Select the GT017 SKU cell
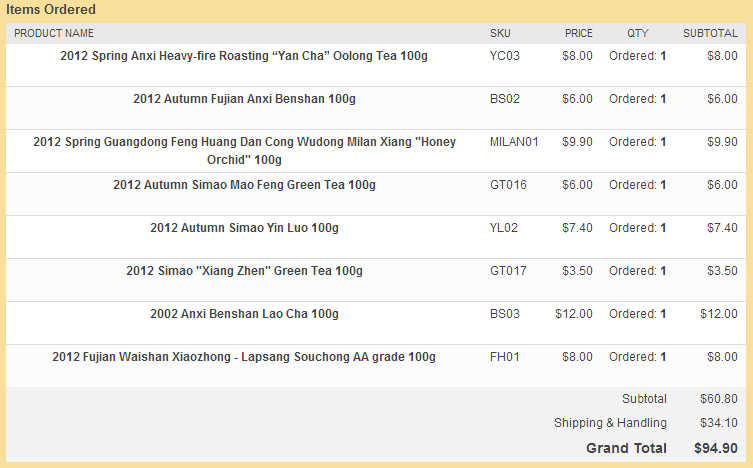The image size is (753, 468). coord(508,271)
